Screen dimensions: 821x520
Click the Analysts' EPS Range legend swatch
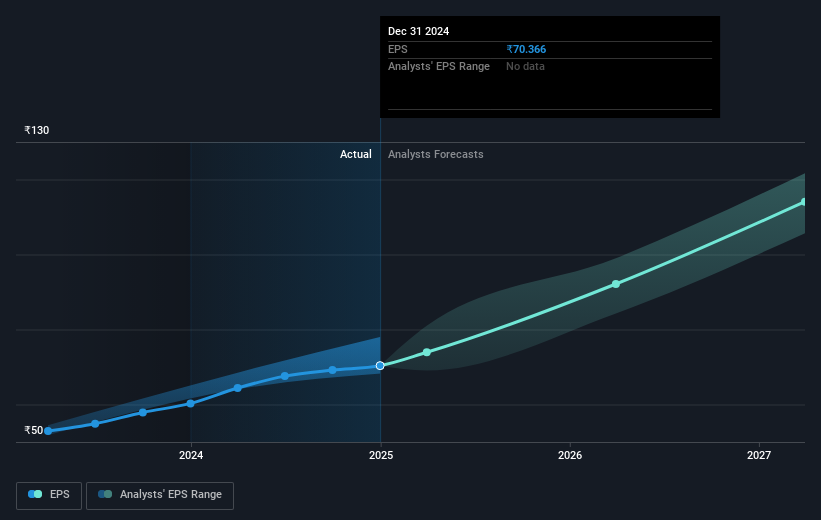105,494
